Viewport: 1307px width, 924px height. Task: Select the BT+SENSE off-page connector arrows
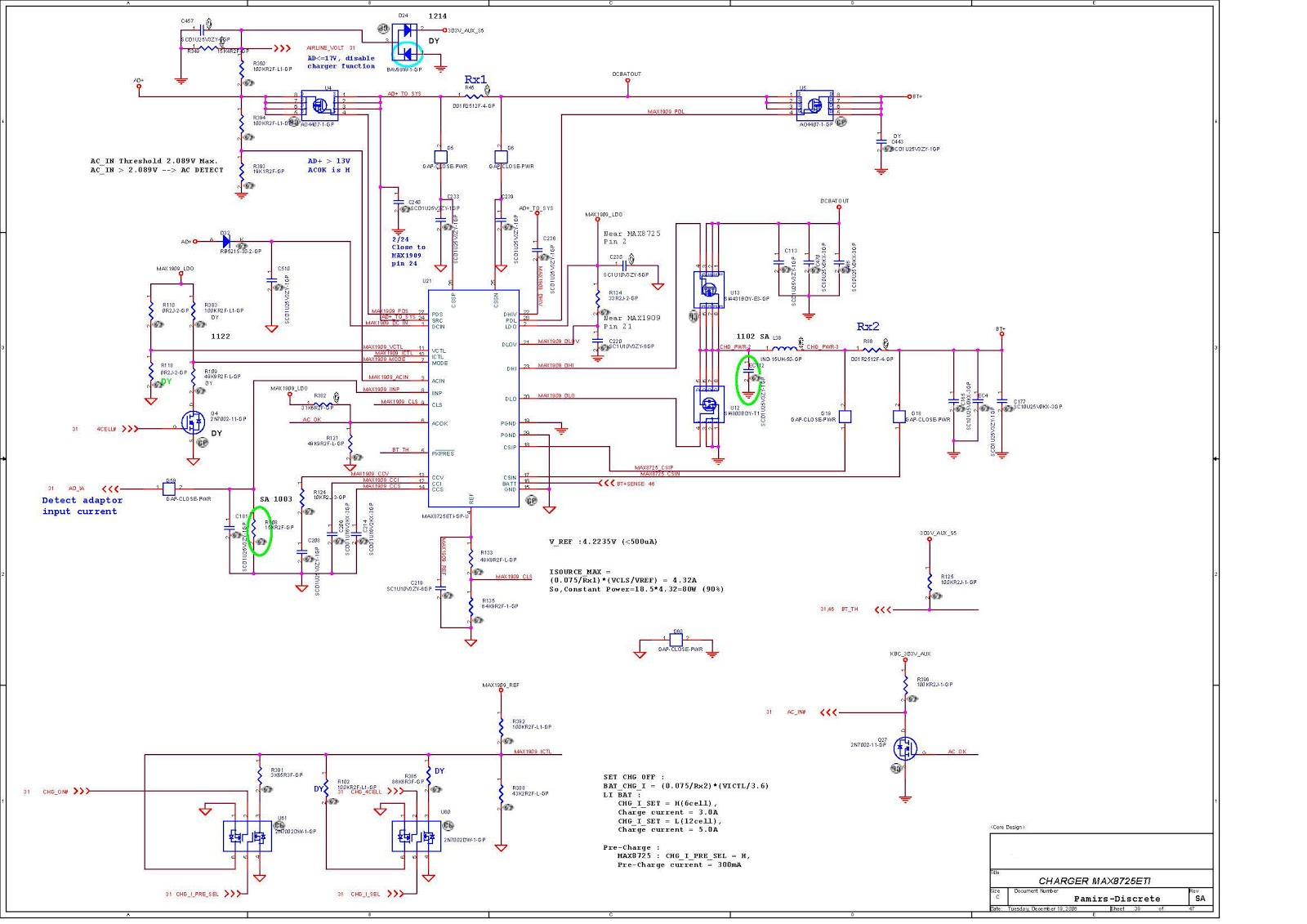[607, 484]
